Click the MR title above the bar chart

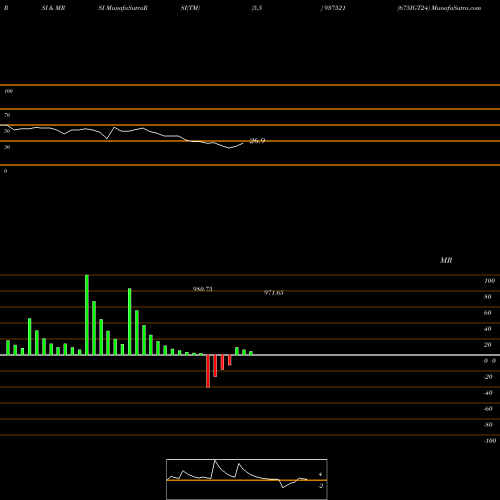click(x=446, y=260)
